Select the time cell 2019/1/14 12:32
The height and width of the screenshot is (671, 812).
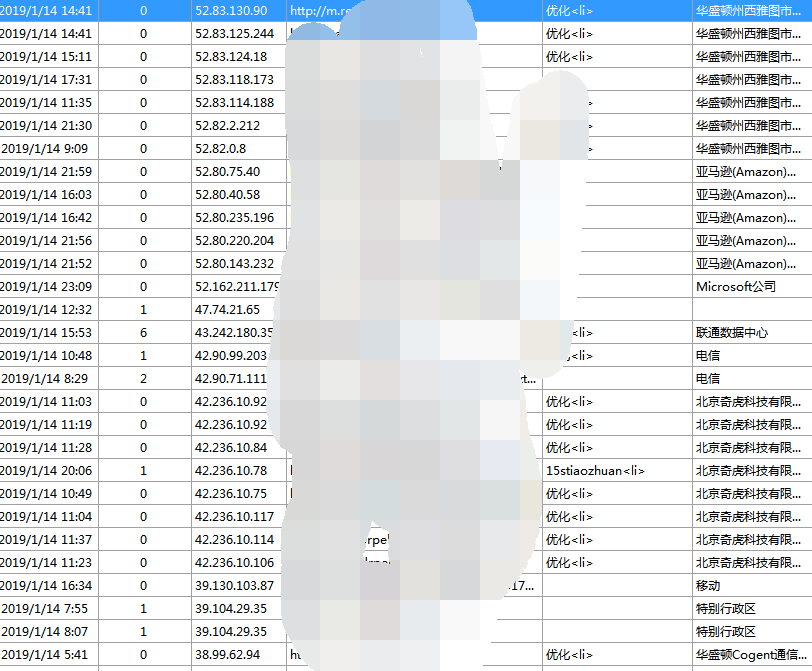click(x=46, y=310)
